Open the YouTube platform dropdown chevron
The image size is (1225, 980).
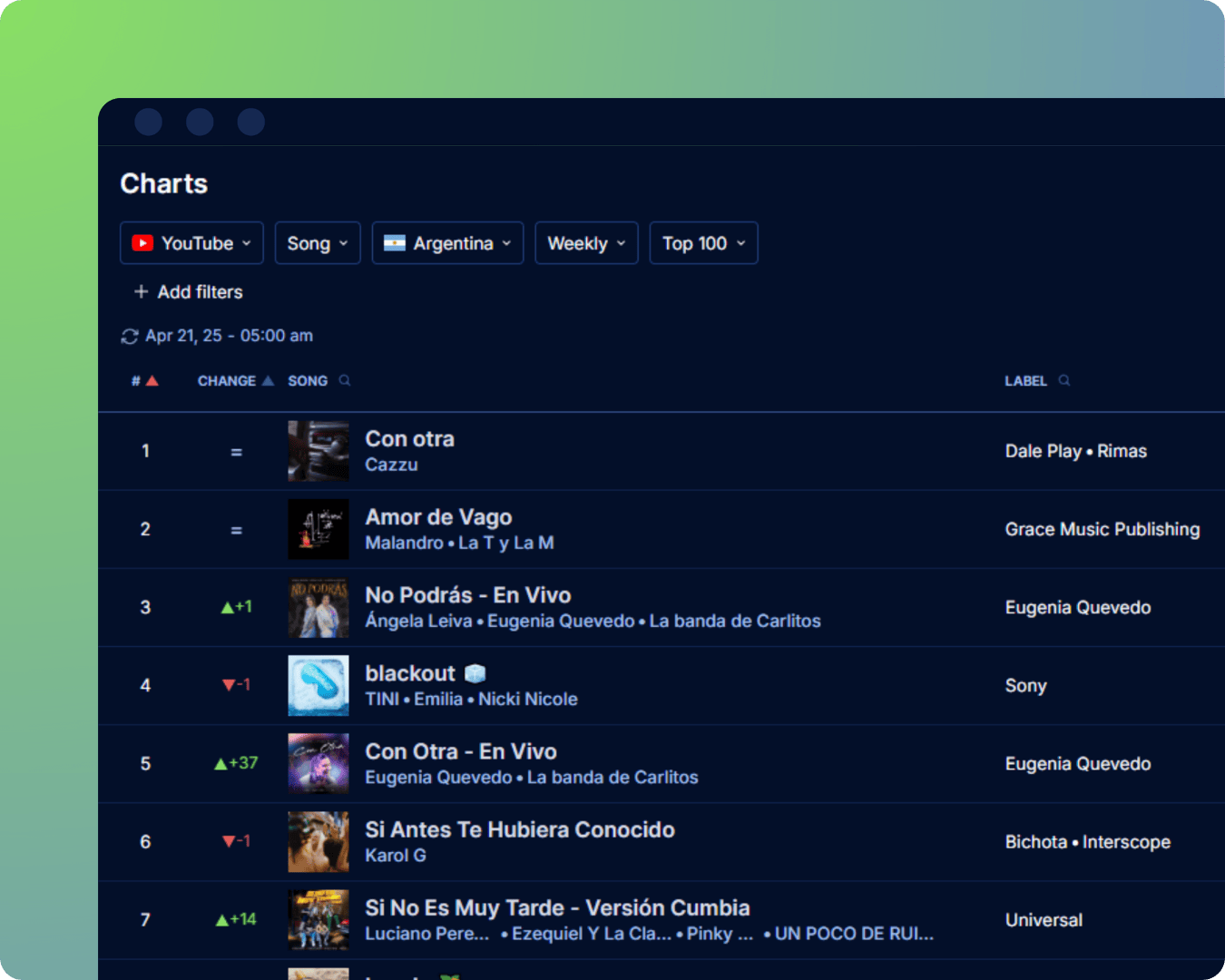tap(248, 242)
